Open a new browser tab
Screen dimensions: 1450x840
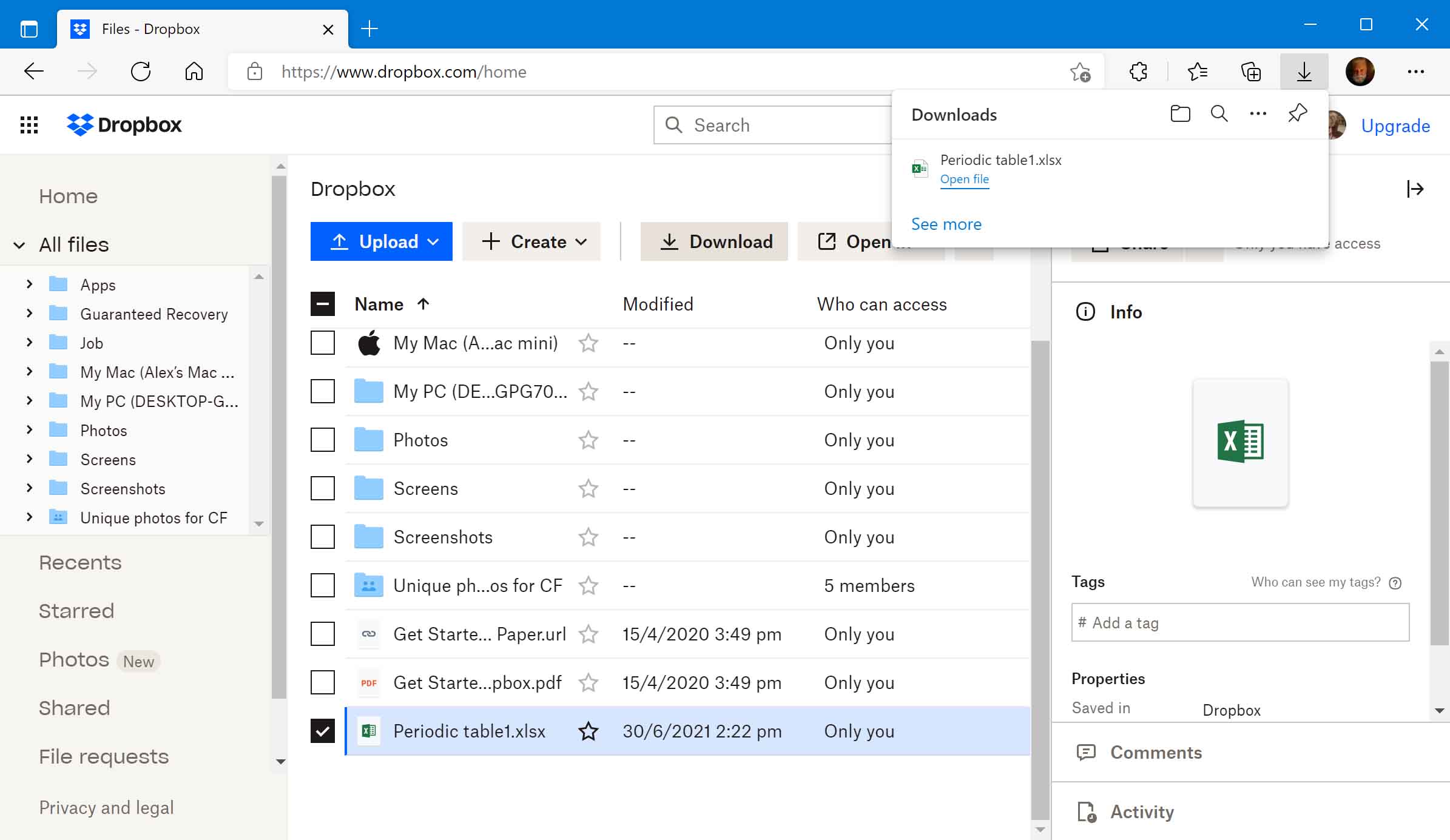coord(369,29)
